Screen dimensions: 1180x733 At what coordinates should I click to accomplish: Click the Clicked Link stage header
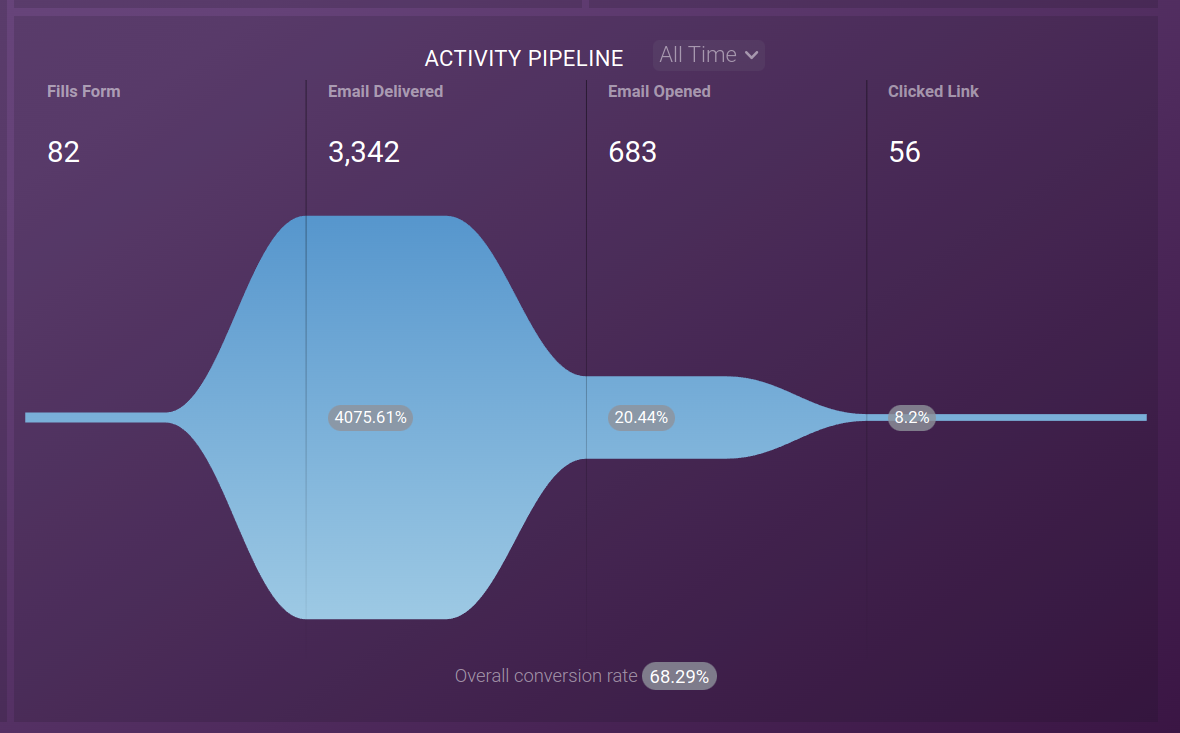coord(932,91)
